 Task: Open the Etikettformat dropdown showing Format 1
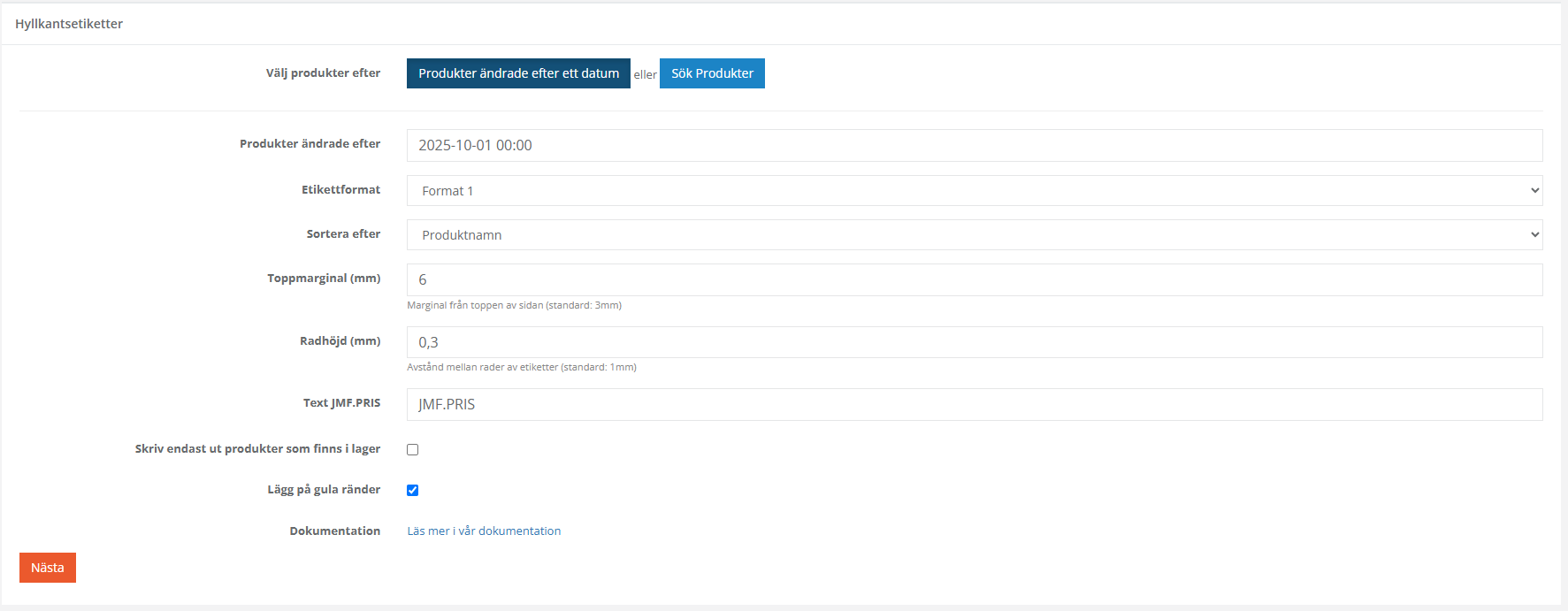[x=974, y=191]
